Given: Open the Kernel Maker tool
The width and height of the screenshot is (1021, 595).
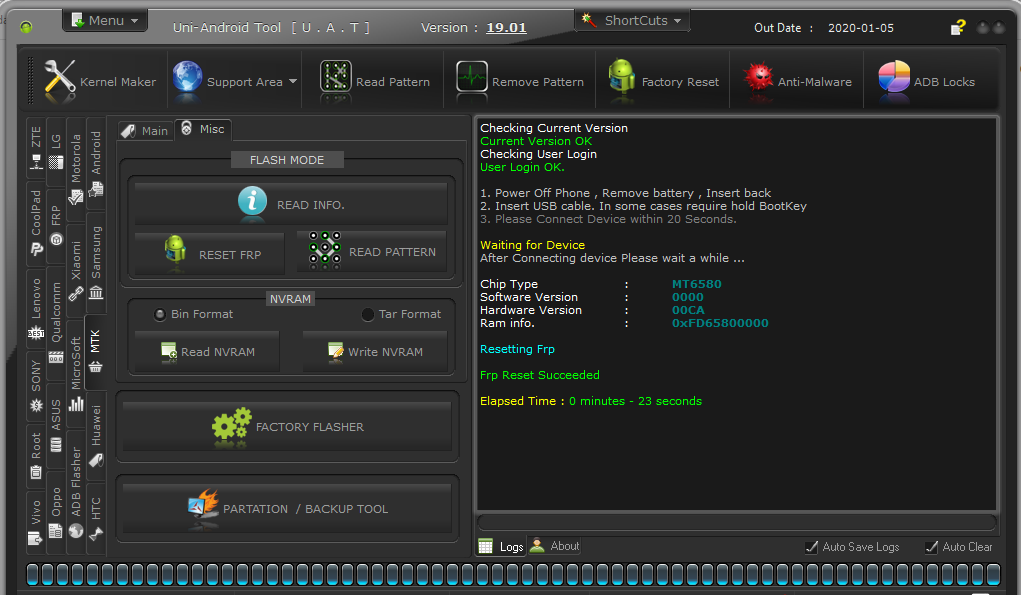Looking at the screenshot, I should (100, 81).
